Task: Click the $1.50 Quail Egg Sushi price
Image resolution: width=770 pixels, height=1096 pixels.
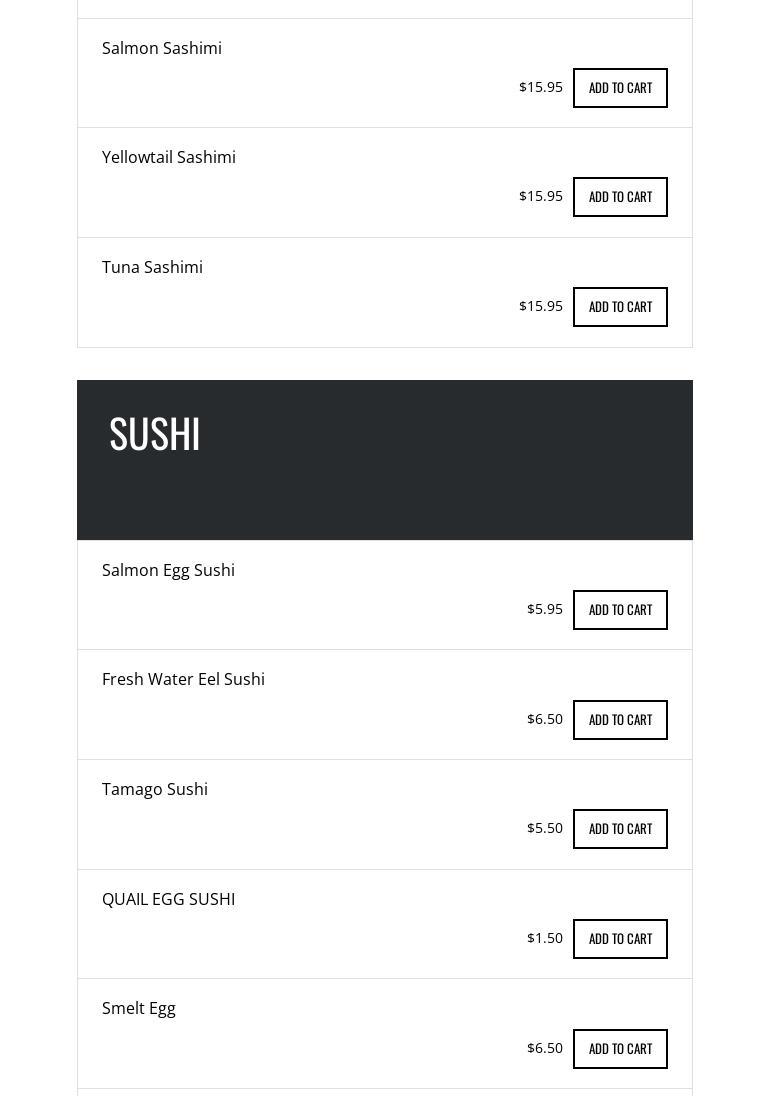Action: click(x=545, y=938)
